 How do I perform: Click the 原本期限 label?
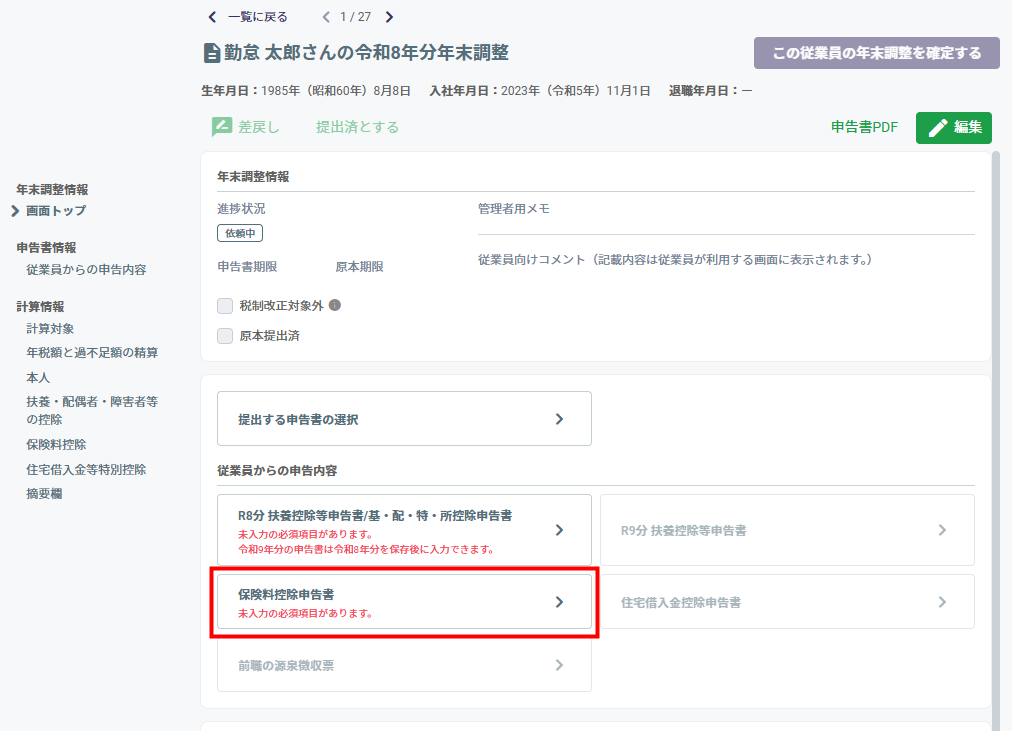(359, 266)
